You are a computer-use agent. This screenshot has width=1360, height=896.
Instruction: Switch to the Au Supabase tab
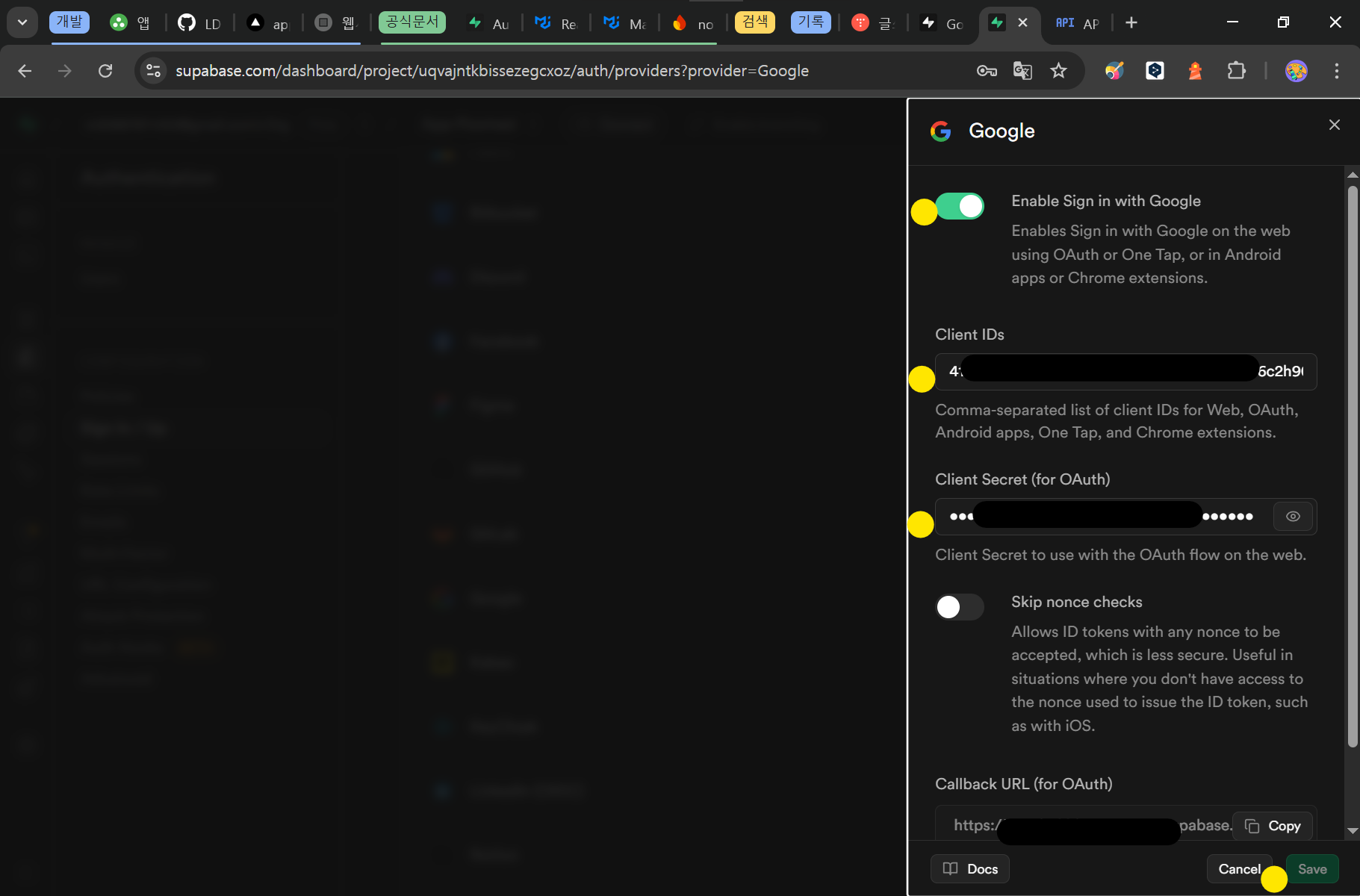click(x=489, y=23)
